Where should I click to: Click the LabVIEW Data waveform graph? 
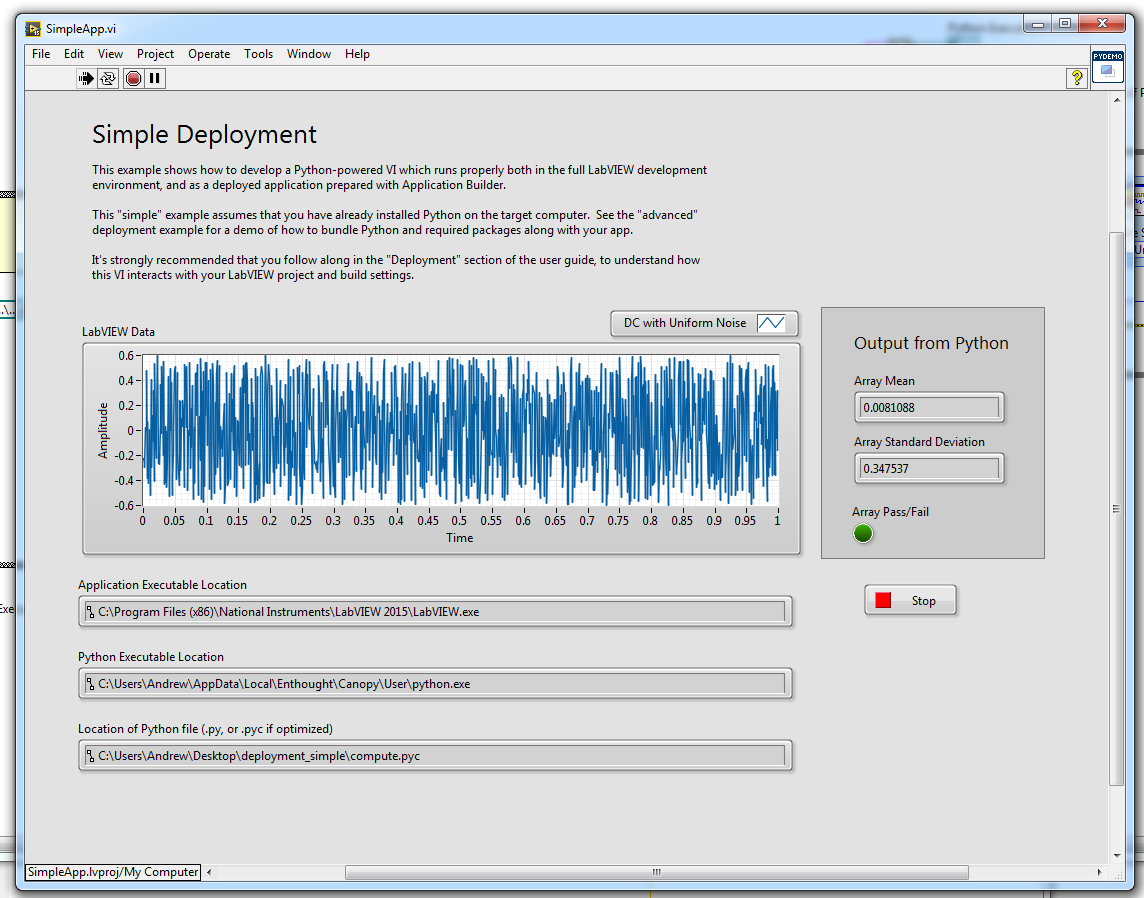(x=441, y=449)
